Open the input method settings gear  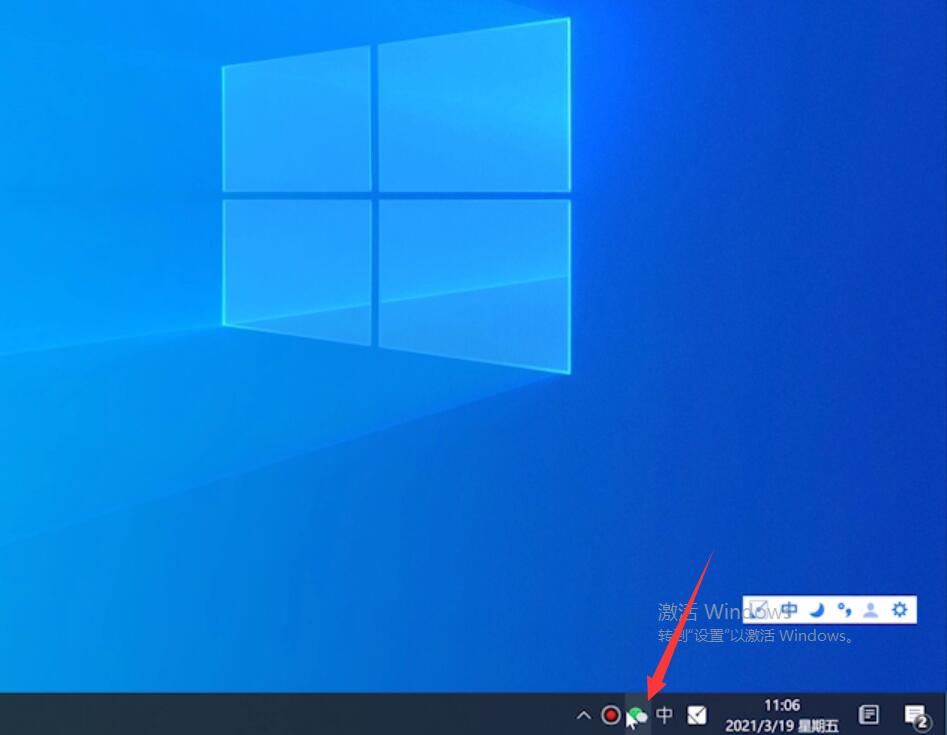(899, 609)
